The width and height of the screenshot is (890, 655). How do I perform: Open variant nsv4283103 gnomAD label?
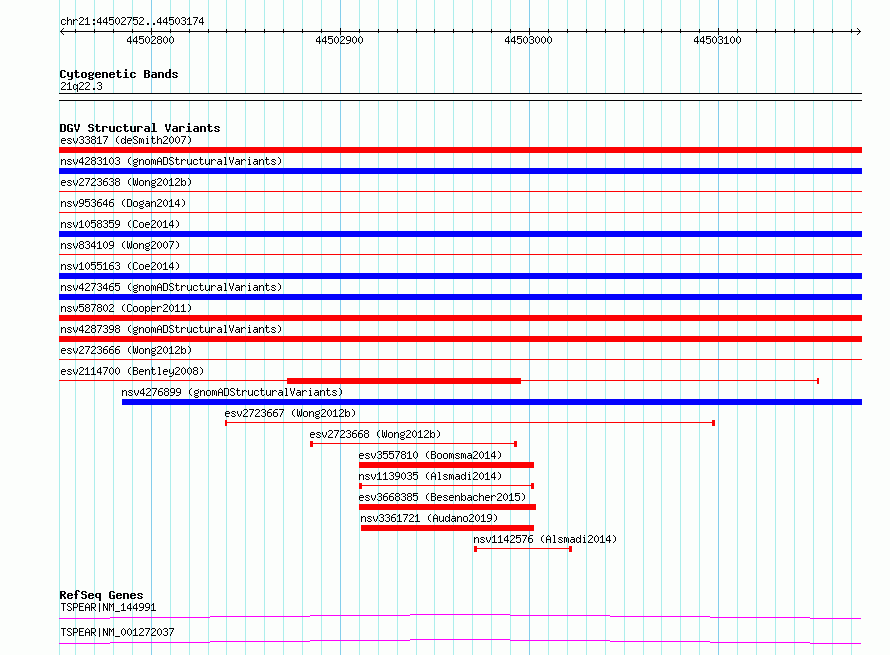[x=171, y=161]
